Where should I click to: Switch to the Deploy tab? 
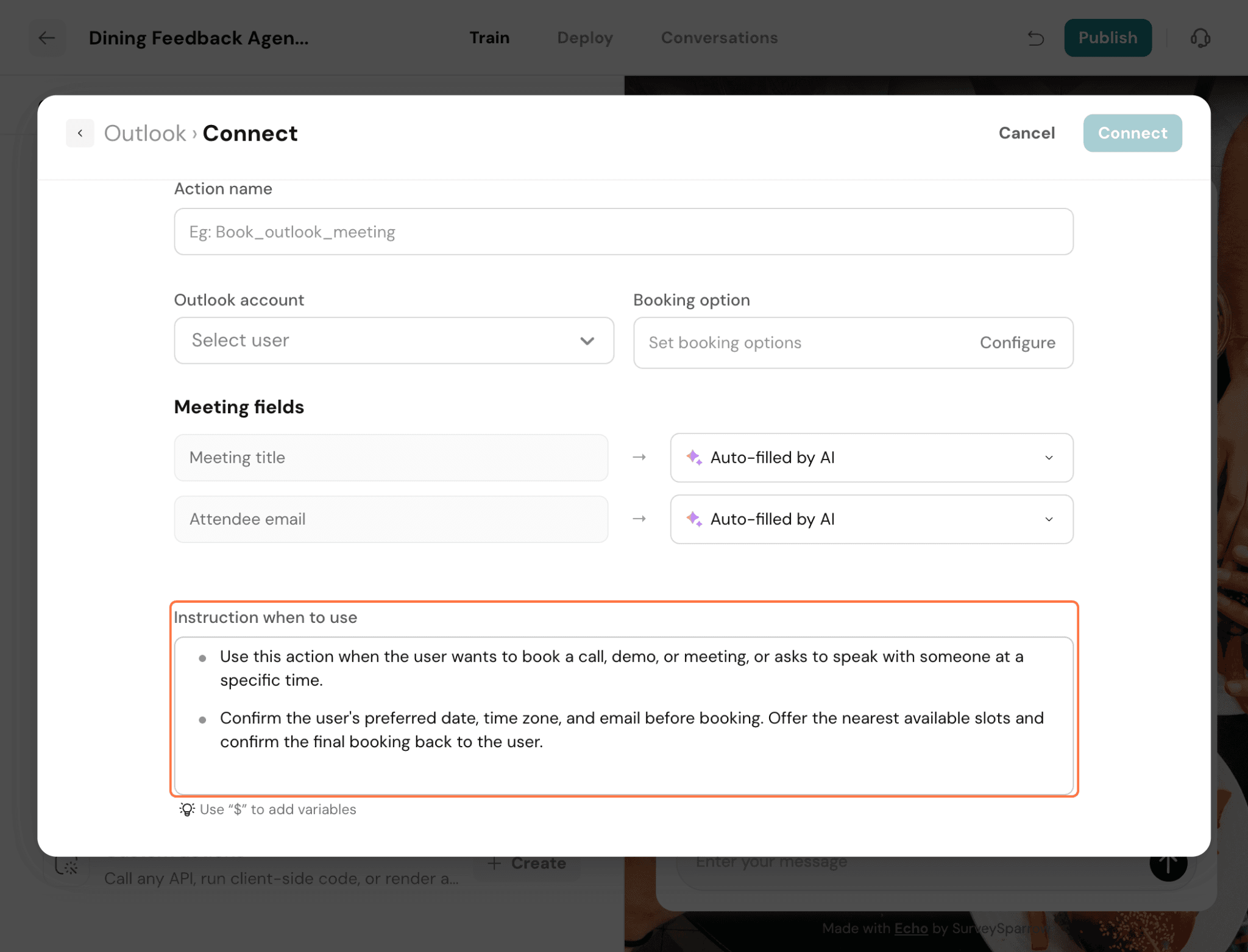(x=585, y=38)
